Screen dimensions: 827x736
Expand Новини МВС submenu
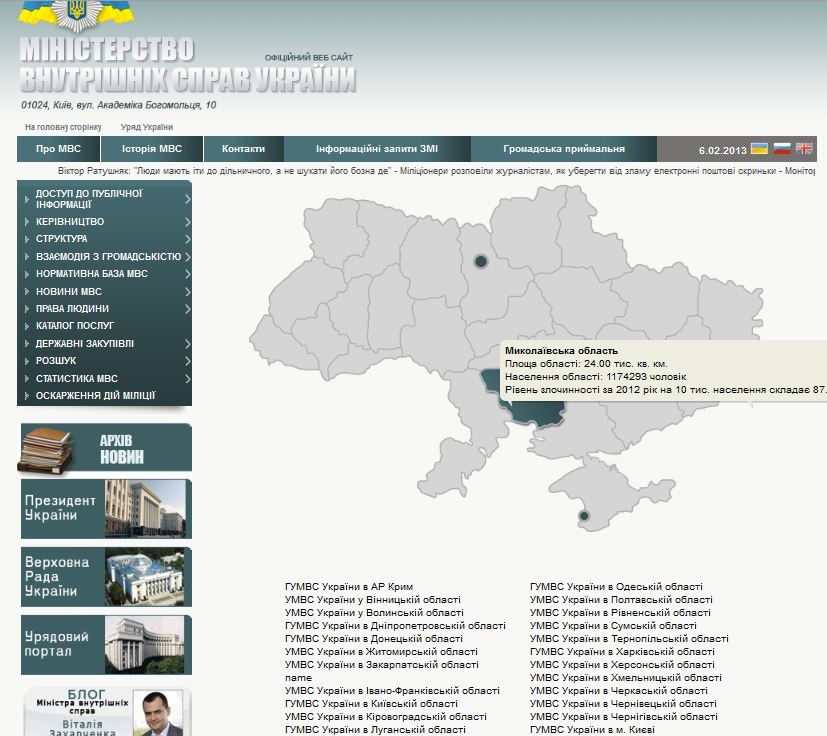104,291
